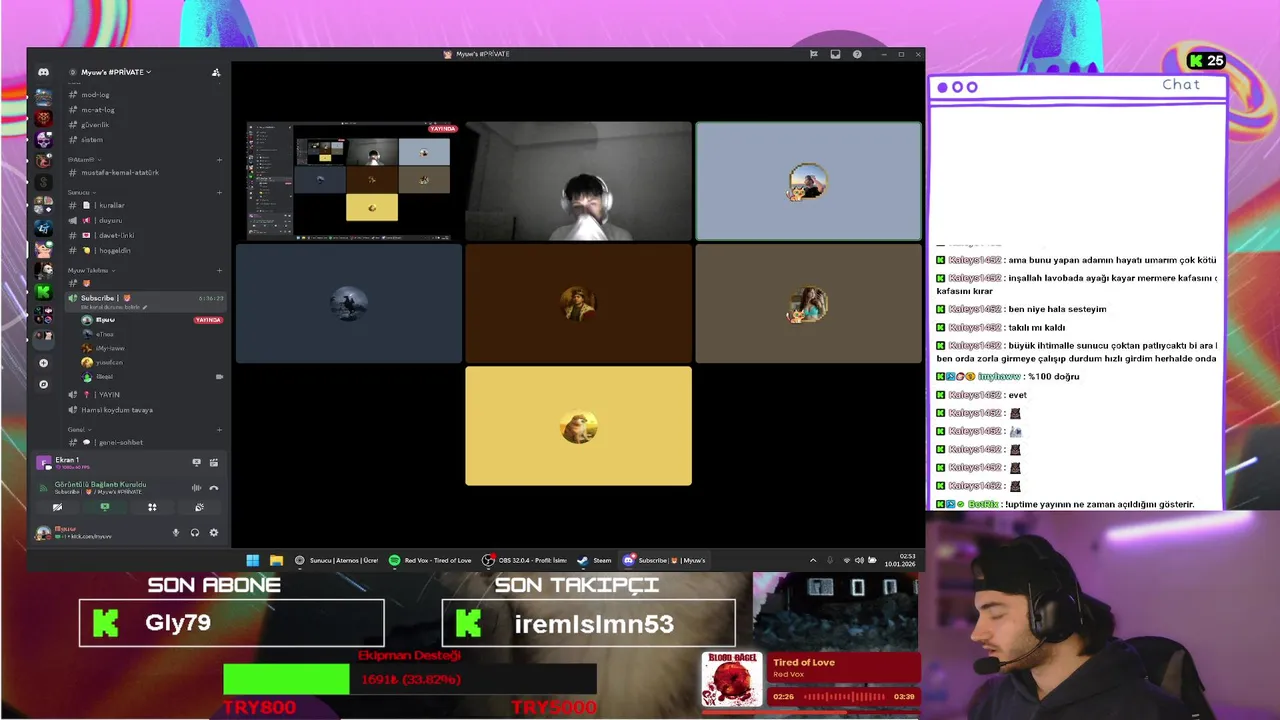The width and height of the screenshot is (1280, 720).
Task: Open Sunucu | Aternos browser taskbar item
Action: coord(336,560)
